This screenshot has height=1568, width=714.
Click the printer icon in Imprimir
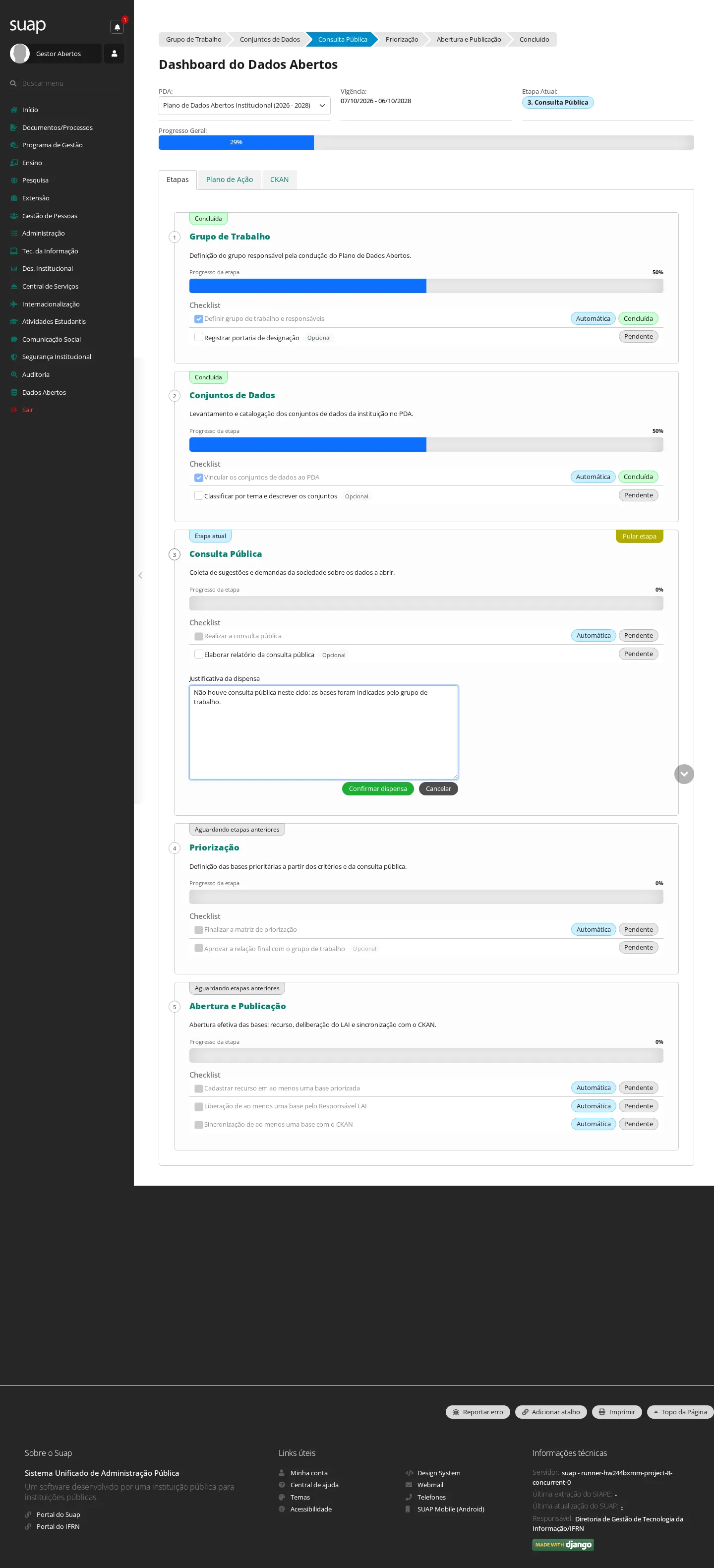tap(602, 1412)
